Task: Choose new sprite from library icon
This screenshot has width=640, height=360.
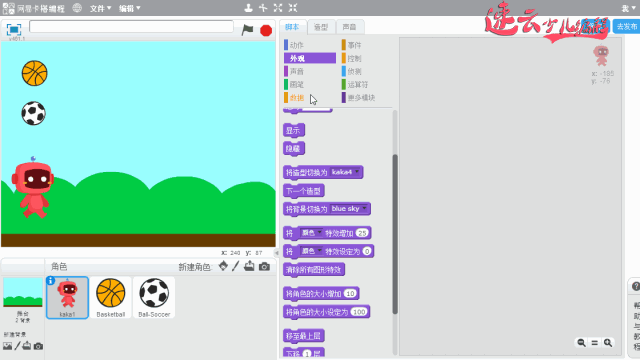Action: (x=223, y=266)
